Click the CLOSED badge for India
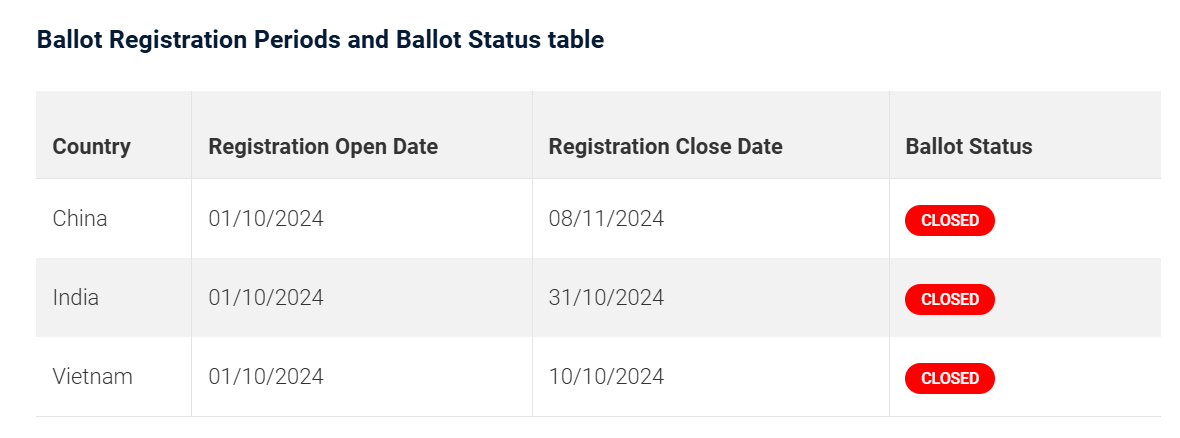The width and height of the screenshot is (1180, 438). 950,300
